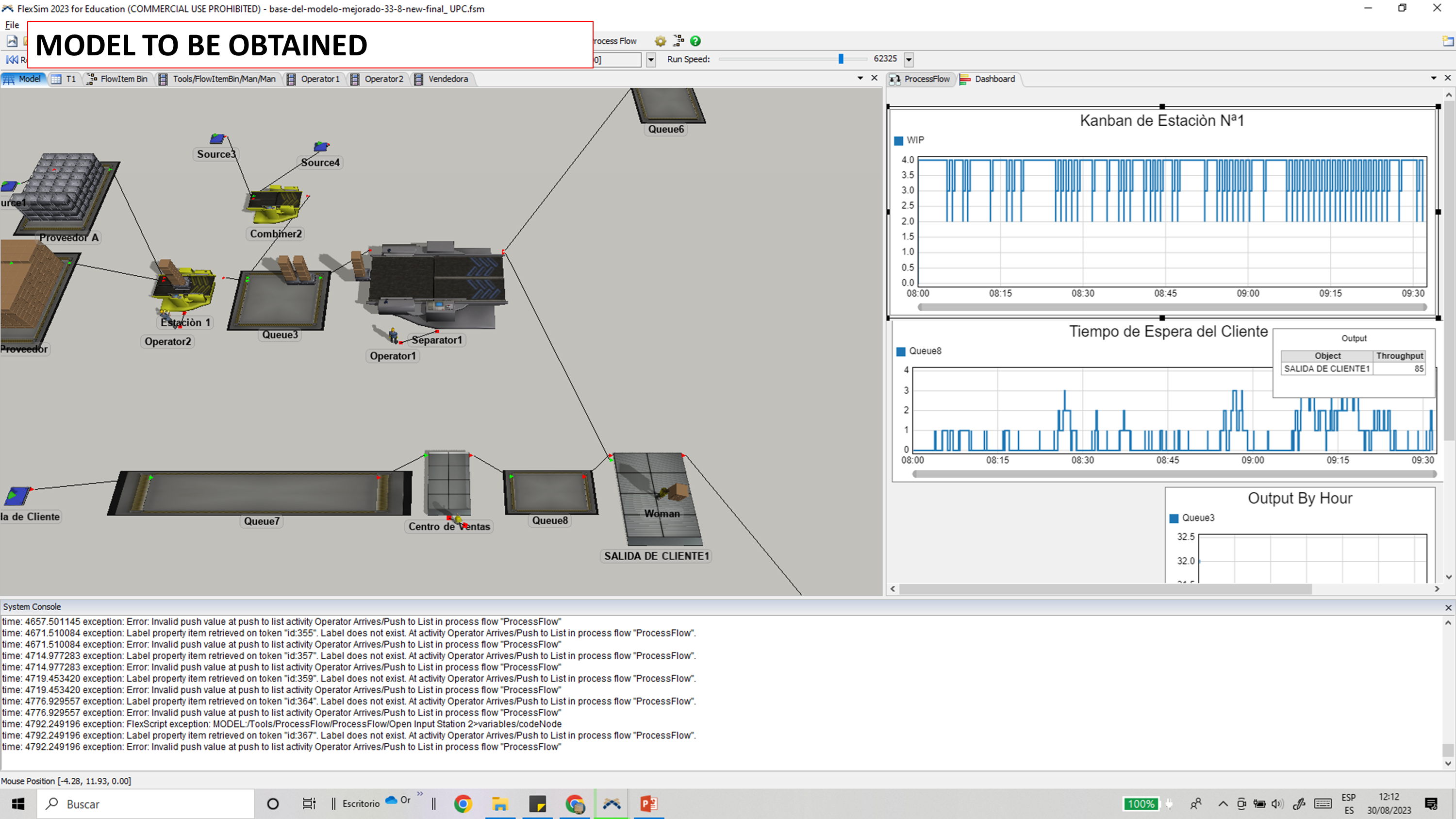
Task: Toggle the Queue3 legend in Output By Hour
Action: click(x=1174, y=518)
